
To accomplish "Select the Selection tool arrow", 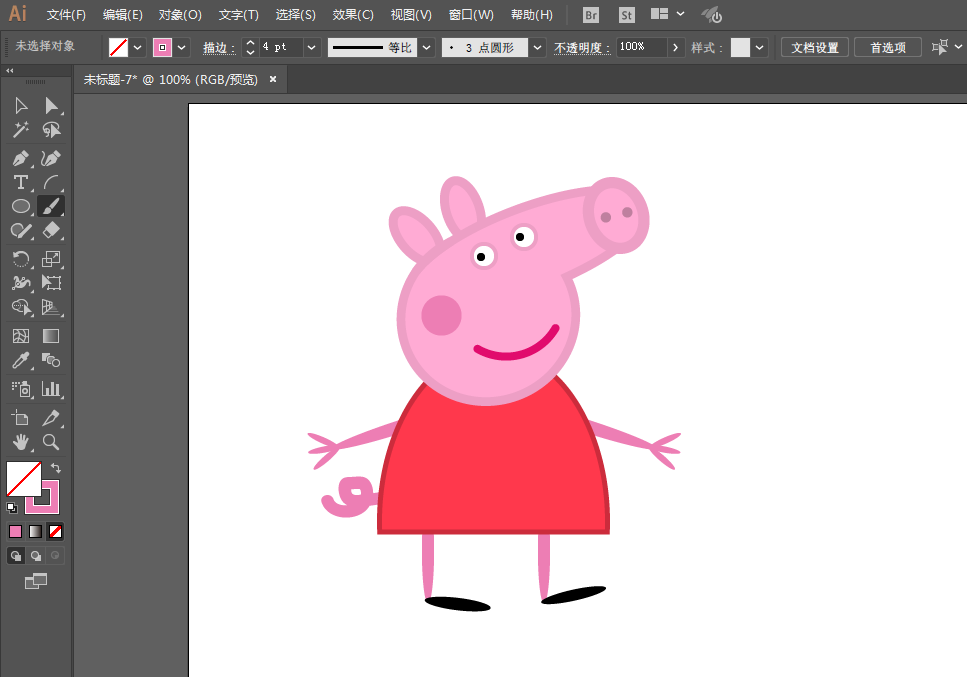I will [x=21, y=106].
